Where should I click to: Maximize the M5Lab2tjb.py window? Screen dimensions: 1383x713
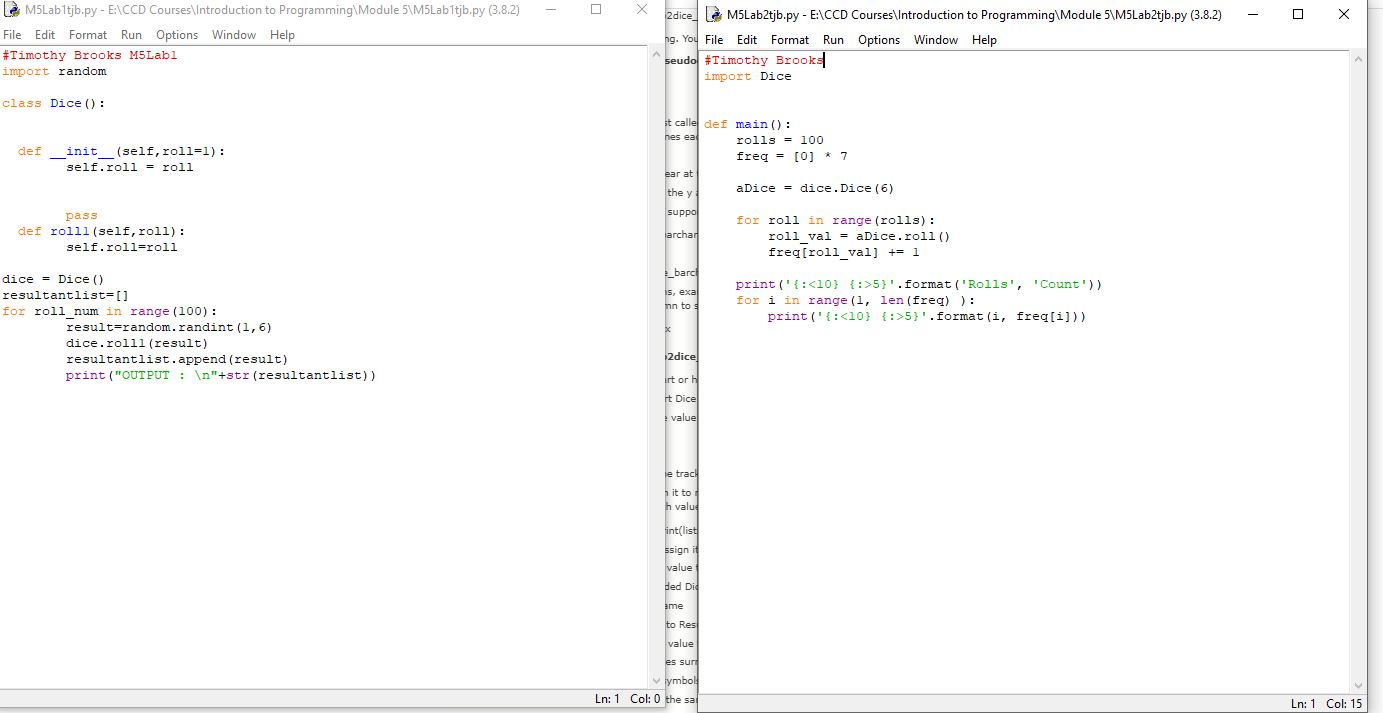[1298, 15]
